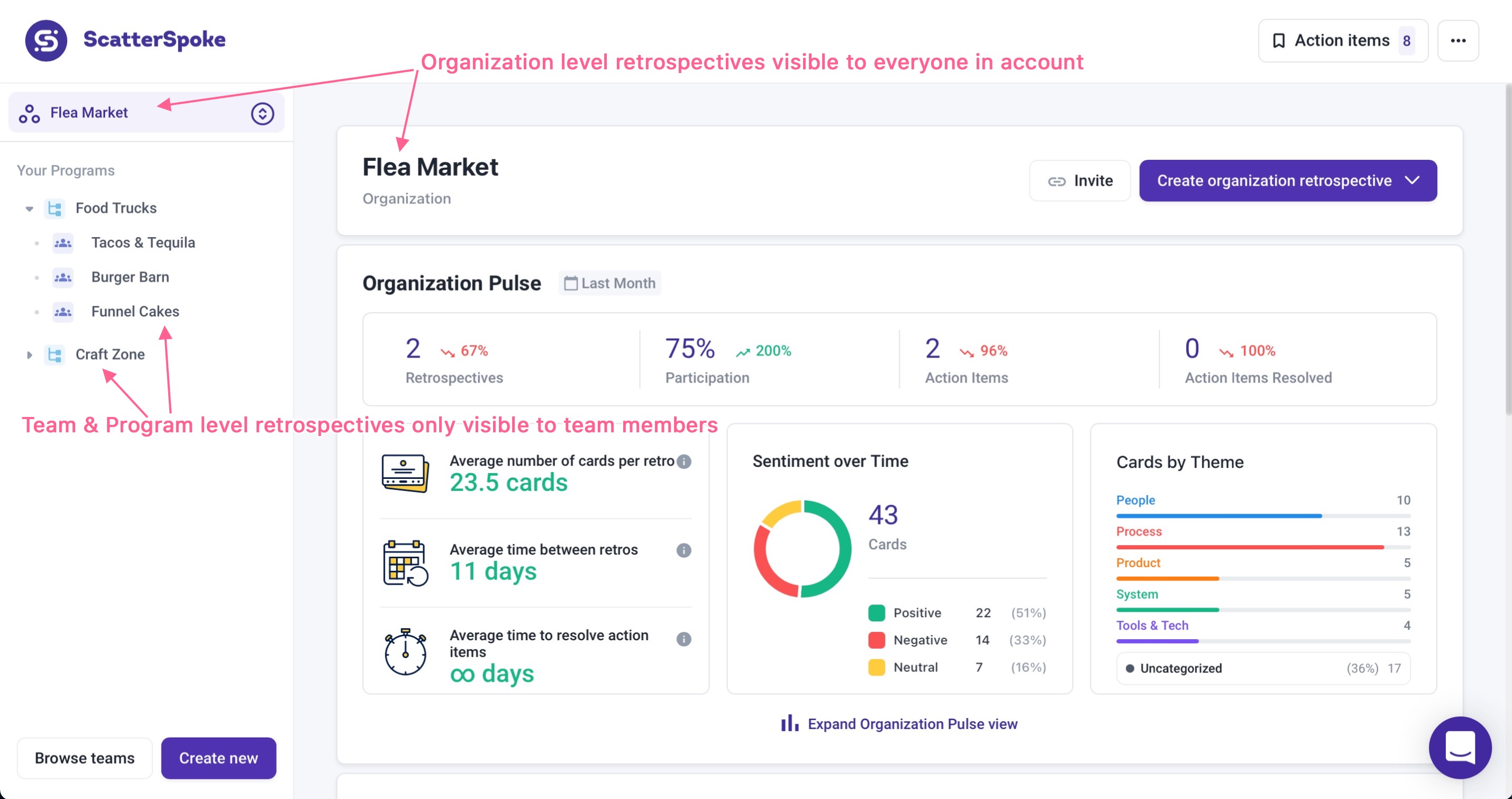Select the Tools & Tech theme

pyautogui.click(x=1152, y=625)
